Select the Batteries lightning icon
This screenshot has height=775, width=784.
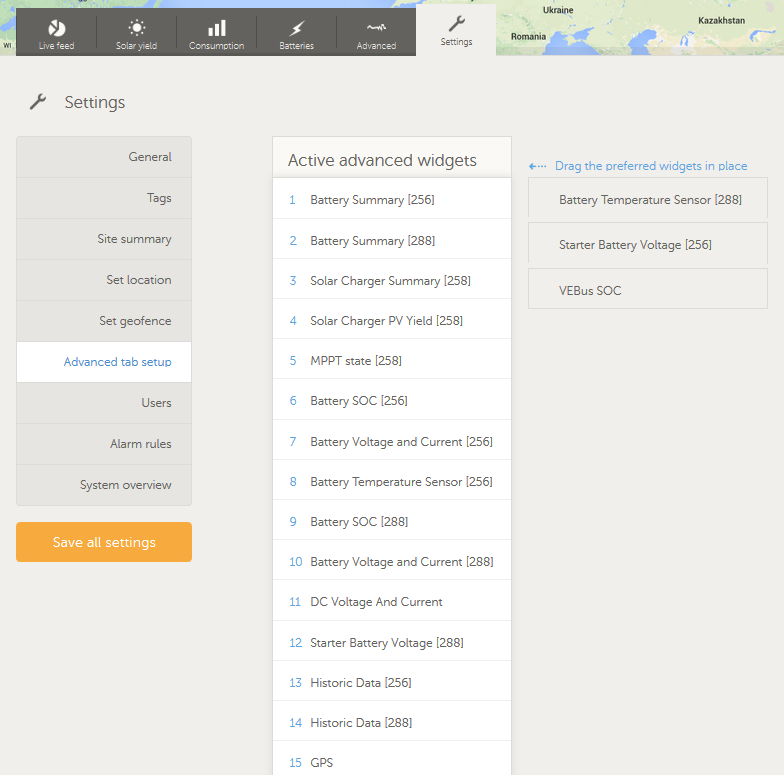tap(296, 28)
